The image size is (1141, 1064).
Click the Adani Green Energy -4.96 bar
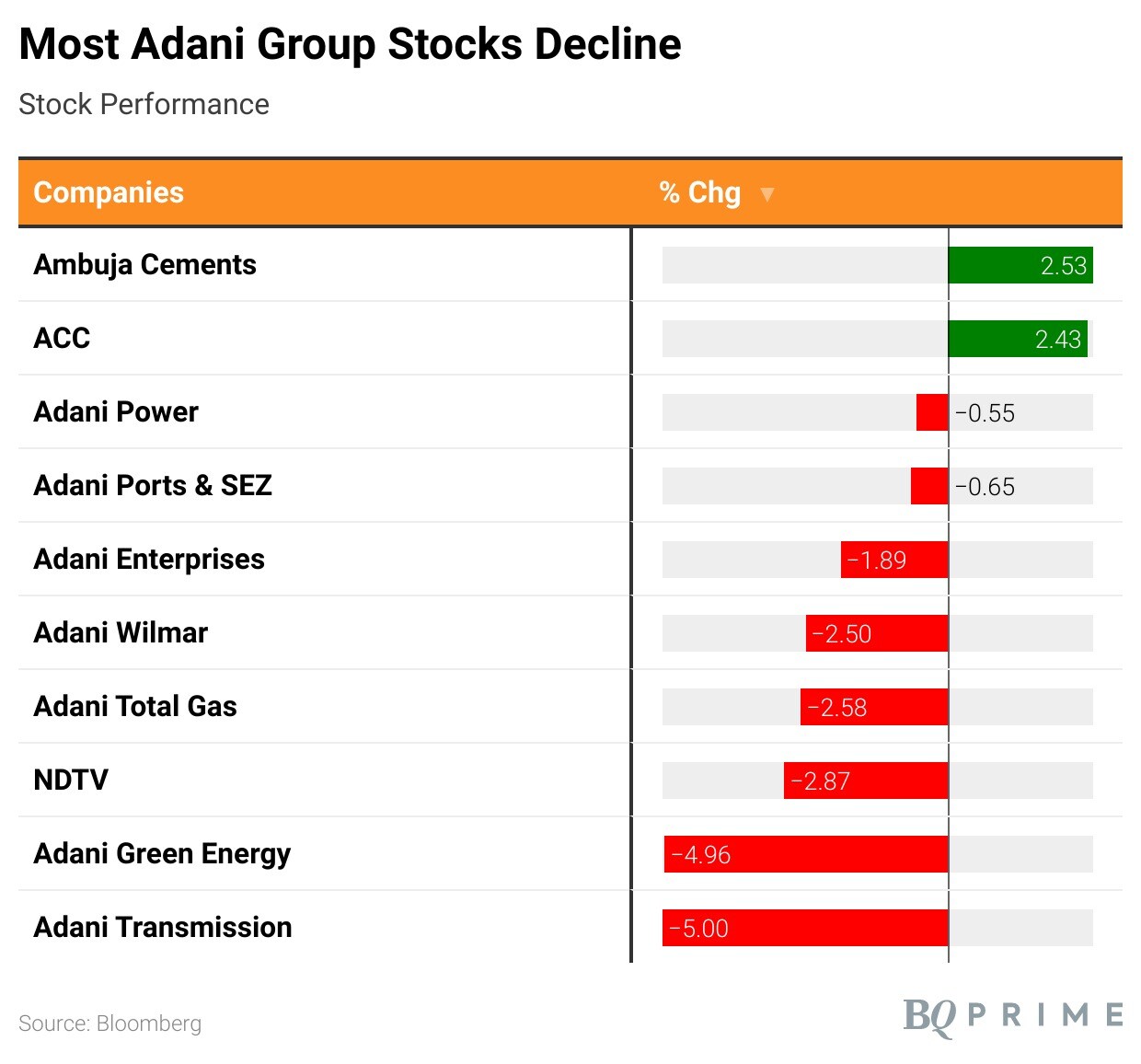click(x=805, y=854)
